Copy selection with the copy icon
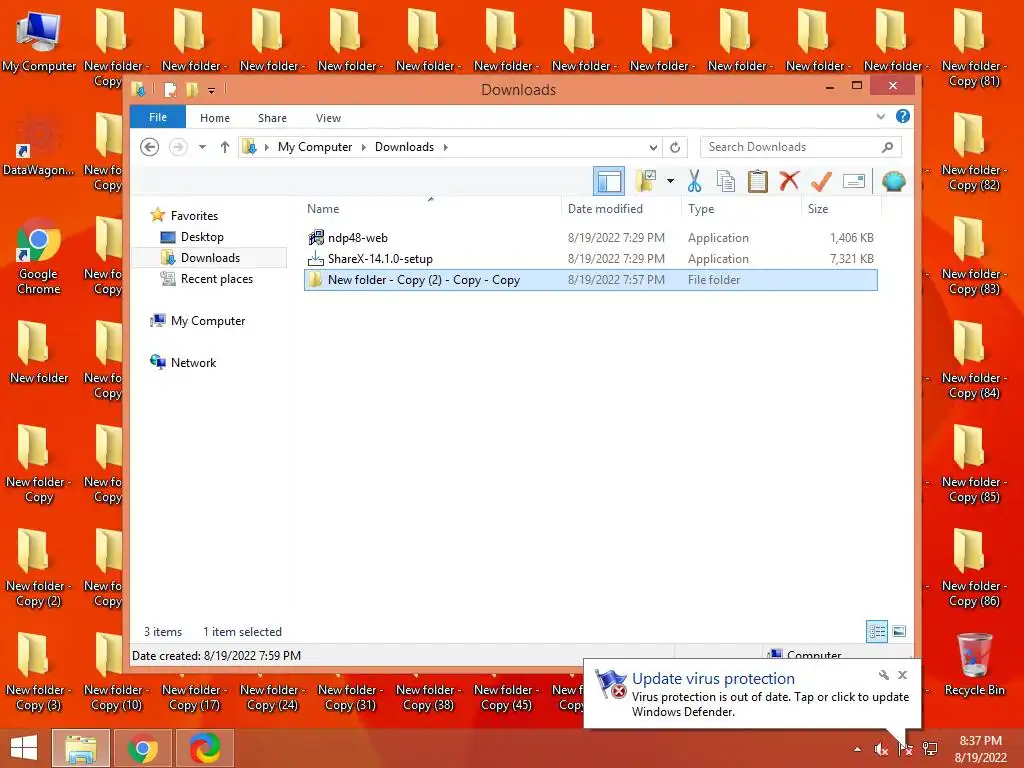 coord(726,181)
